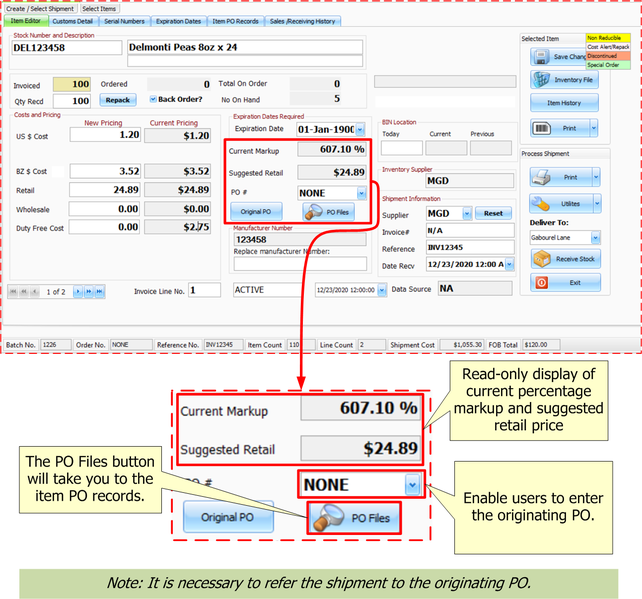Expand Process Shipment Print dropdown arrow
The width and height of the screenshot is (642, 599).
(596, 177)
